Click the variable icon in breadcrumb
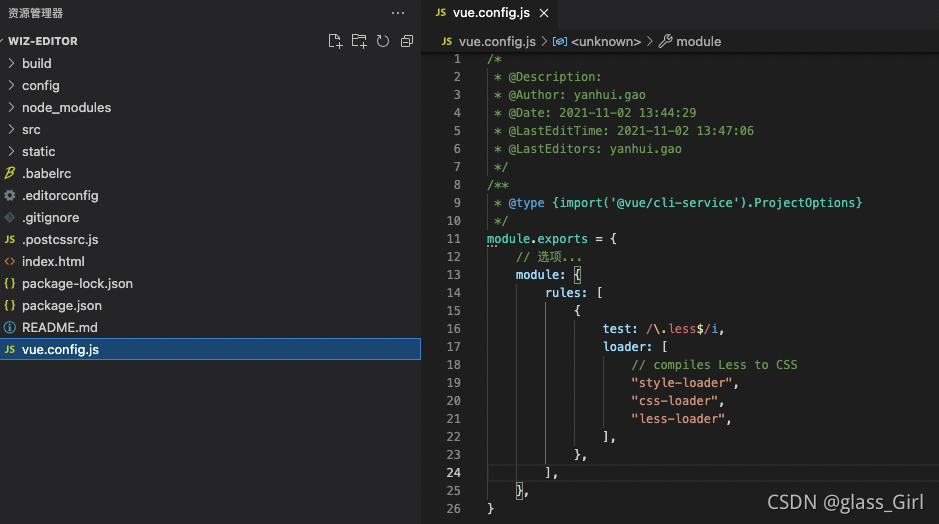This screenshot has width=939, height=524. click(x=560, y=42)
